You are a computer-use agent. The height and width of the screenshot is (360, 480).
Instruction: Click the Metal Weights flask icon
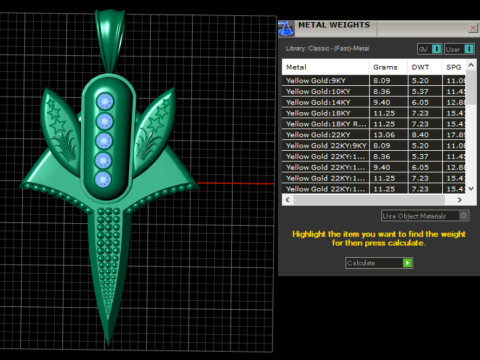pos(286,28)
